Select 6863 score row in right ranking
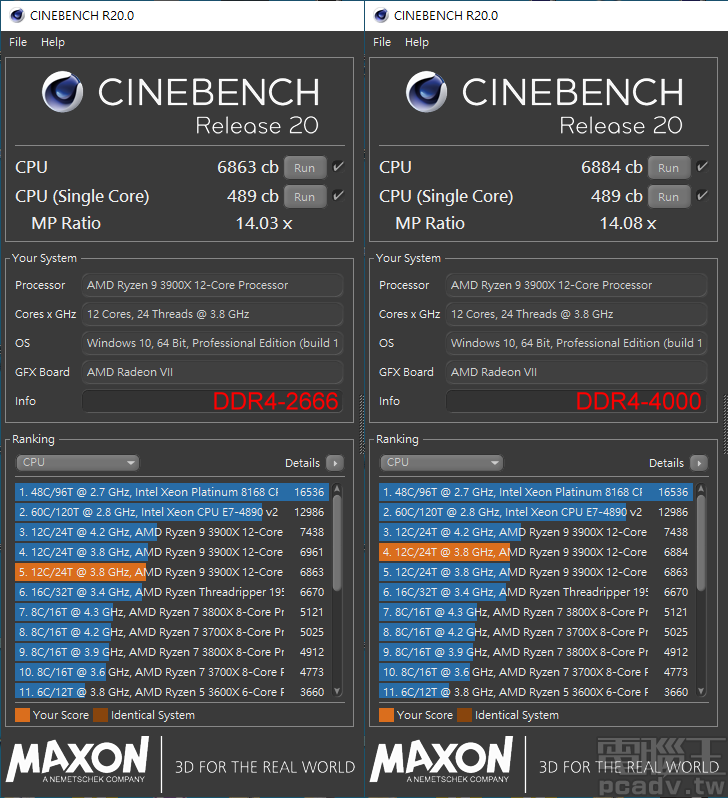 536,572
